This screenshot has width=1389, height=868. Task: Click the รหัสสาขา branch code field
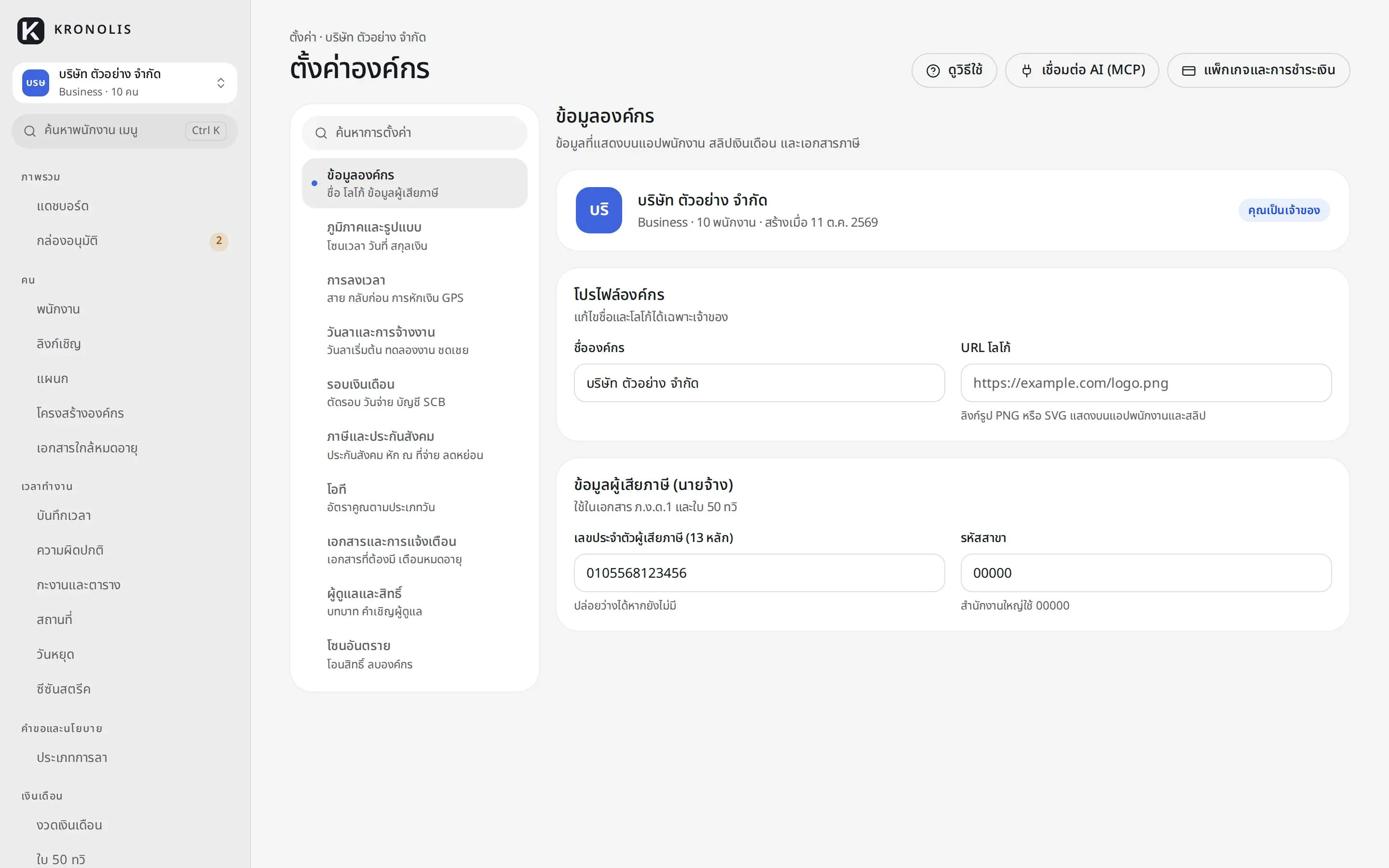1145,573
